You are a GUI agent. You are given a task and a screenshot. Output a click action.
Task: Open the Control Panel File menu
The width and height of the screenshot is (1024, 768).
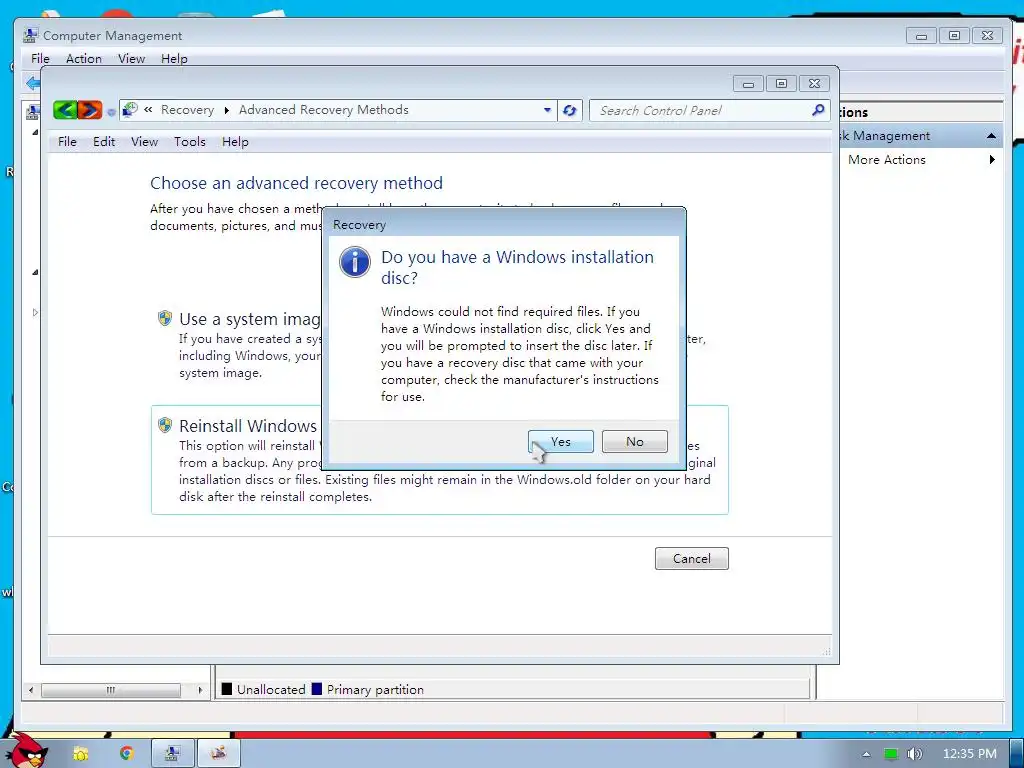(67, 142)
